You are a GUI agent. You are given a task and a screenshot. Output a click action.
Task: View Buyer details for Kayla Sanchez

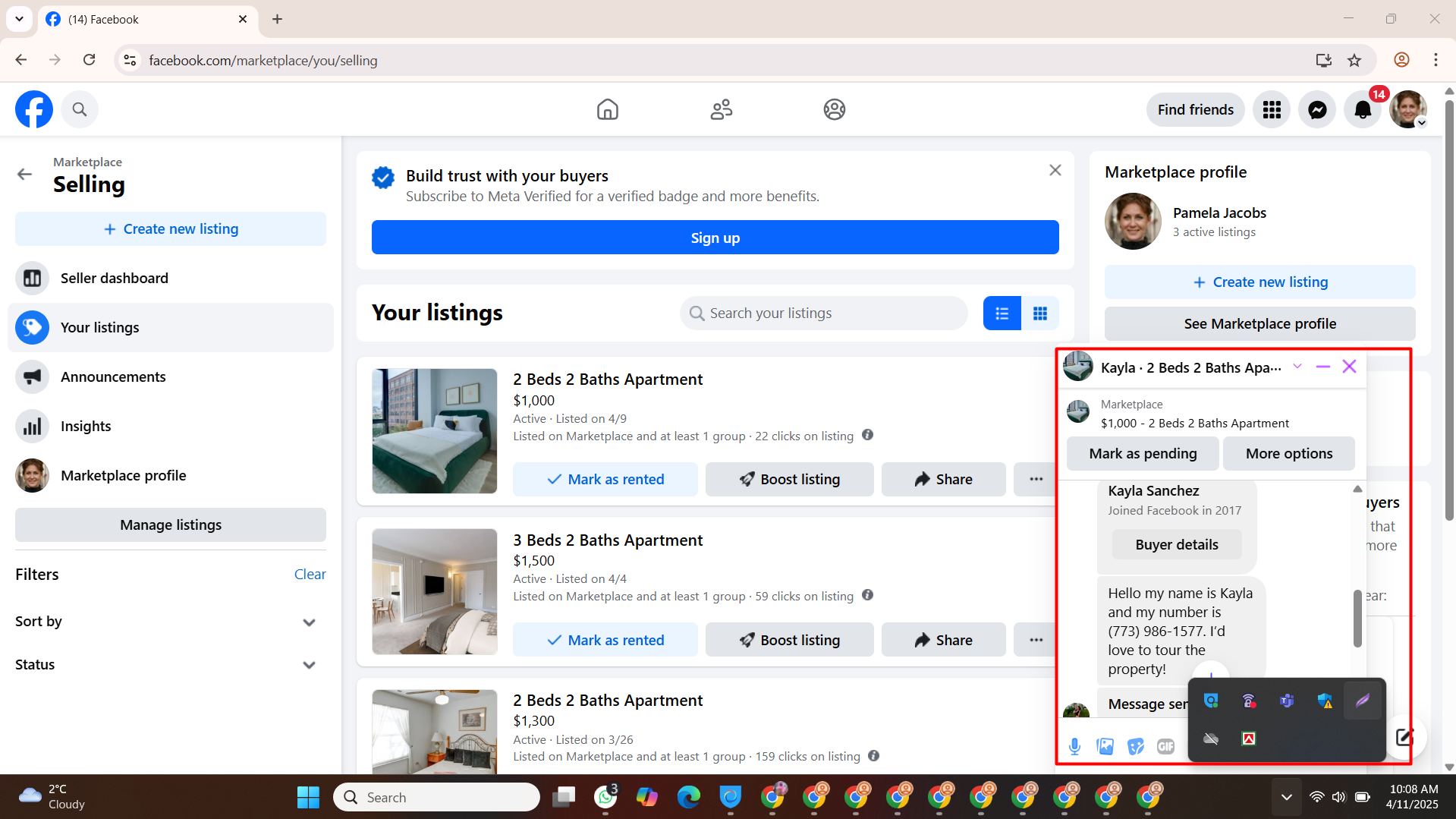pos(1177,544)
